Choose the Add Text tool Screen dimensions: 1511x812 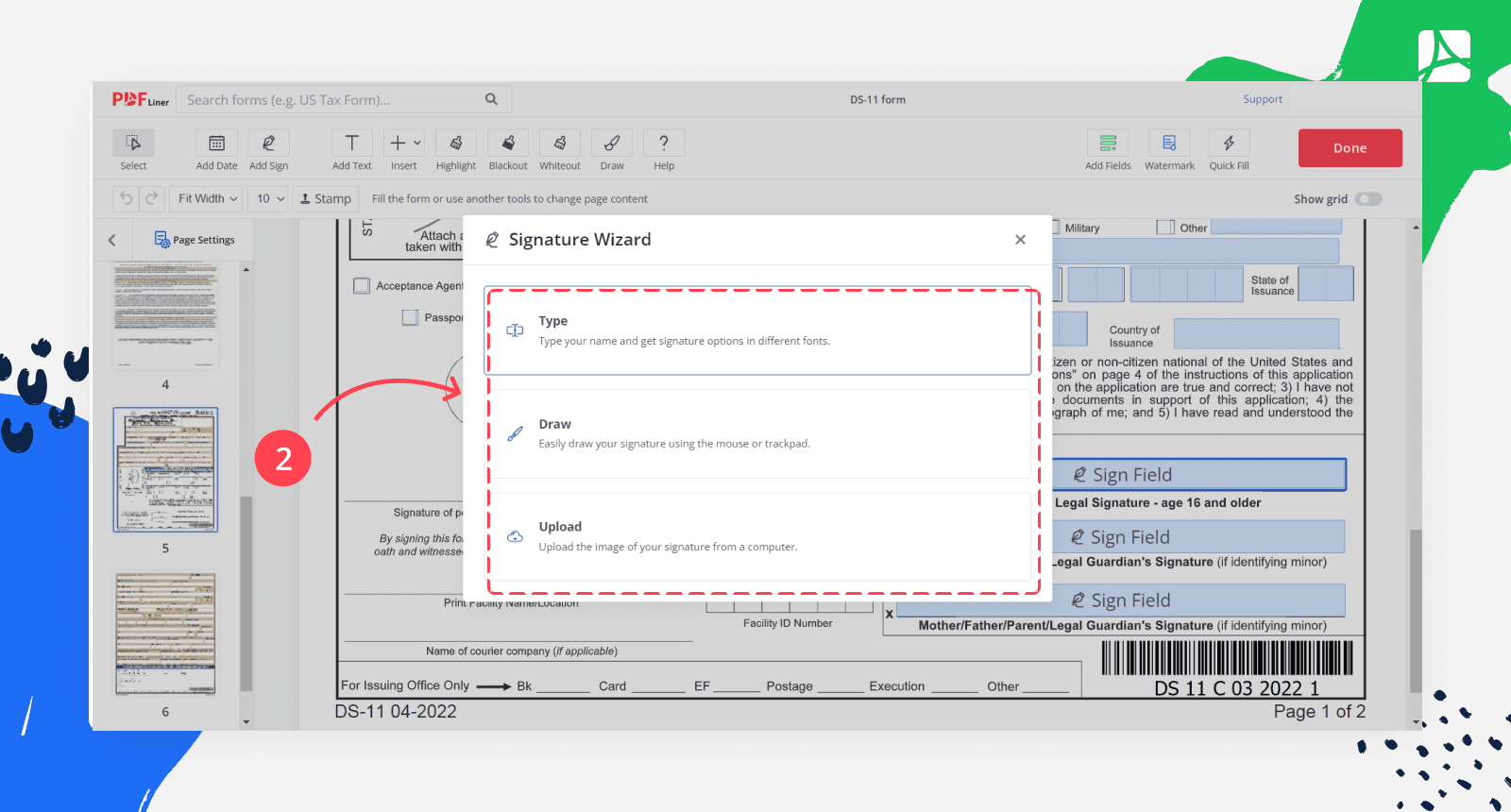coord(351,144)
